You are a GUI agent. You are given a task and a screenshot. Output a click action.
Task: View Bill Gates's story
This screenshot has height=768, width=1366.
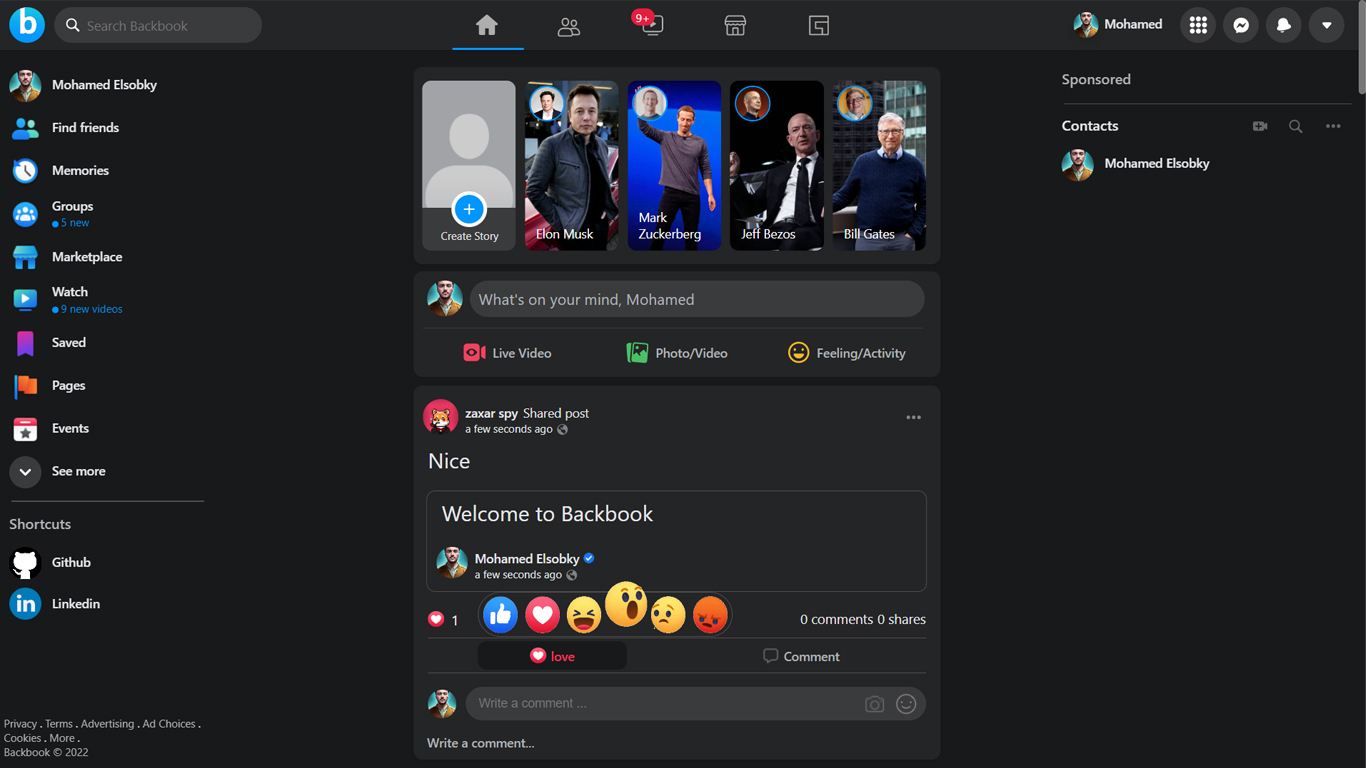[879, 166]
